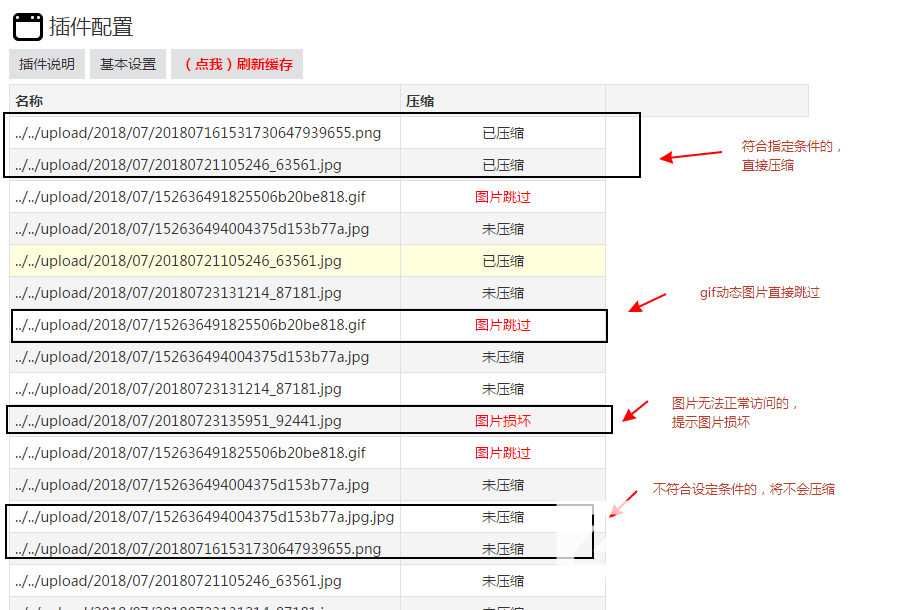Click the annotation 不符合设定条件的,将不会压缩

point(743,489)
